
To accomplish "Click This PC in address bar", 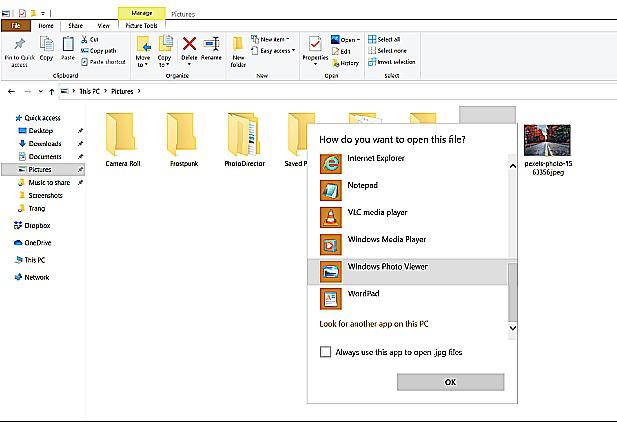I will click(x=89, y=91).
